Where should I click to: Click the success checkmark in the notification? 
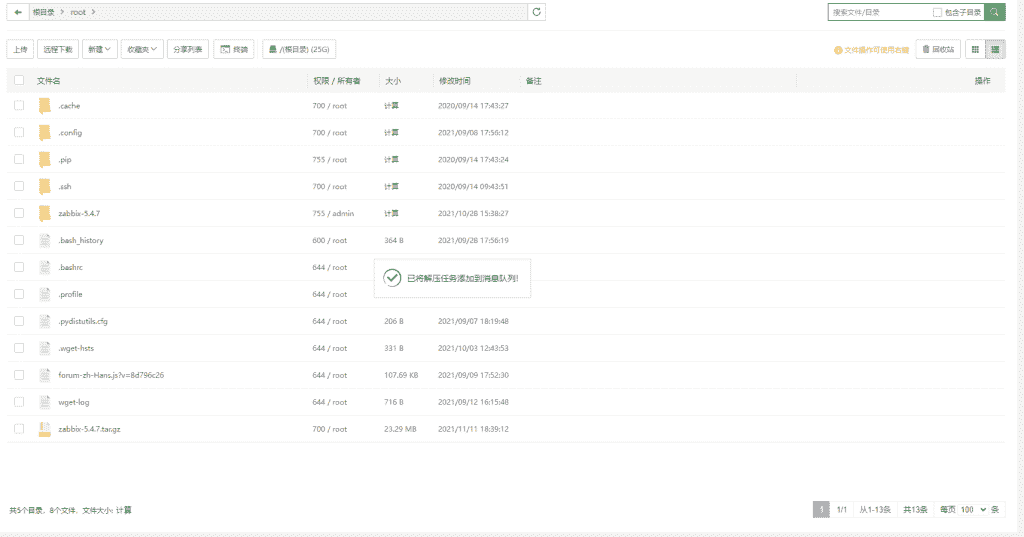point(392,278)
